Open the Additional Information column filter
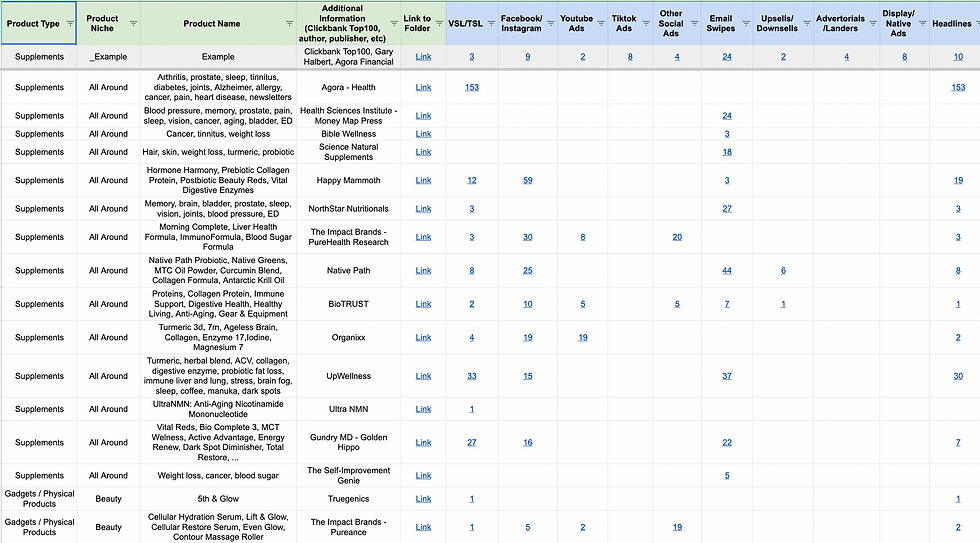The image size is (980, 543). [394, 24]
